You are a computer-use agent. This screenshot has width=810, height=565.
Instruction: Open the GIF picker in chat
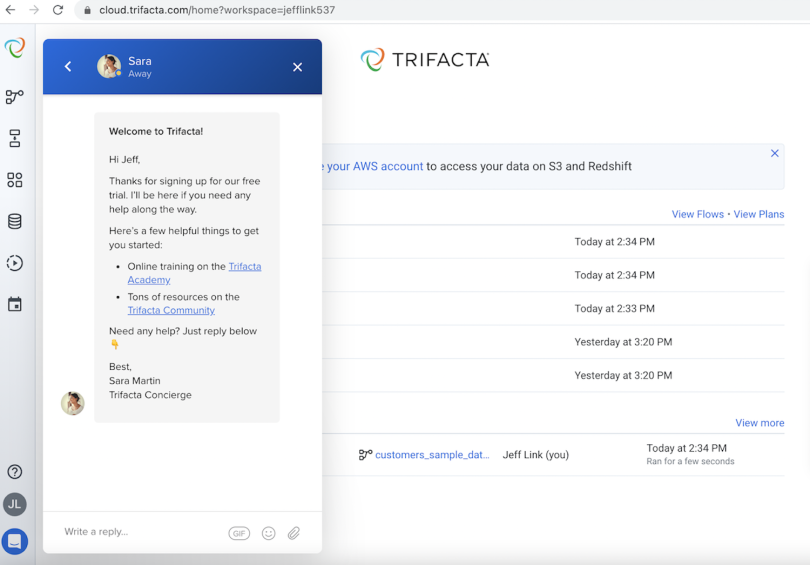(239, 533)
